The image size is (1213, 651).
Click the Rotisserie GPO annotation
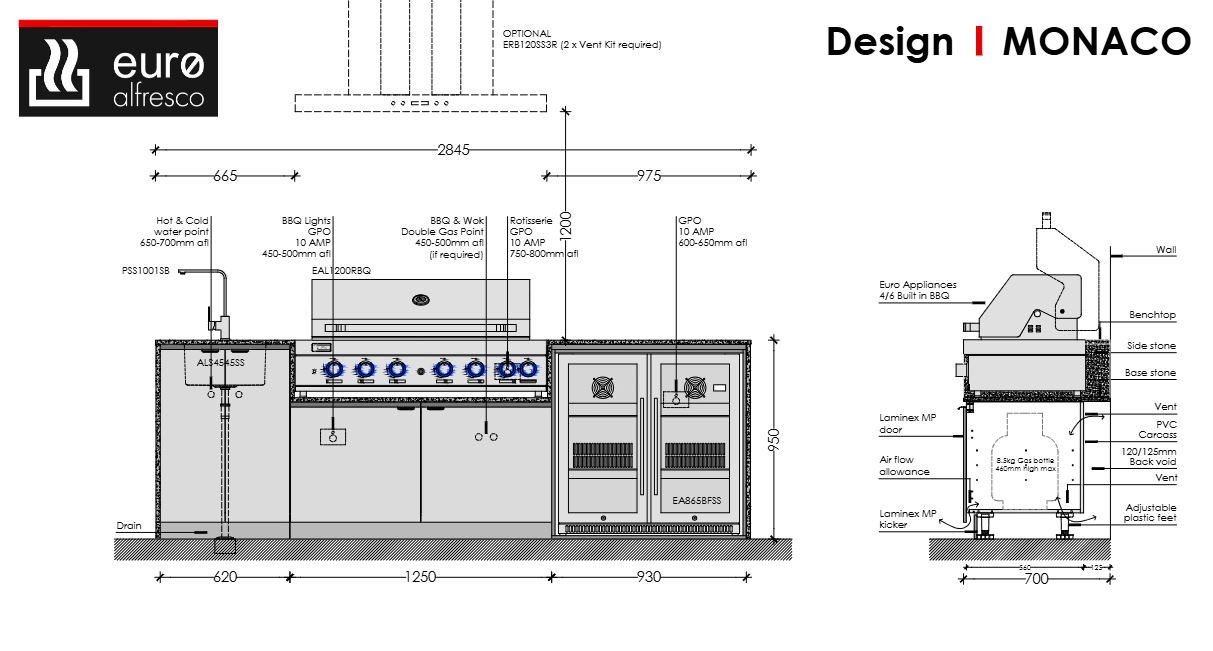tap(543, 236)
